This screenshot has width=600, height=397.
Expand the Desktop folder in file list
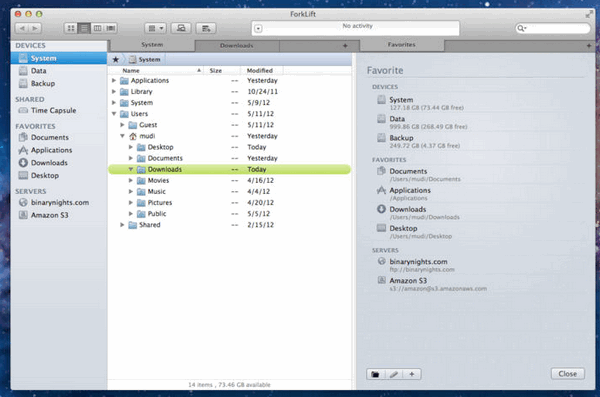click(x=130, y=147)
